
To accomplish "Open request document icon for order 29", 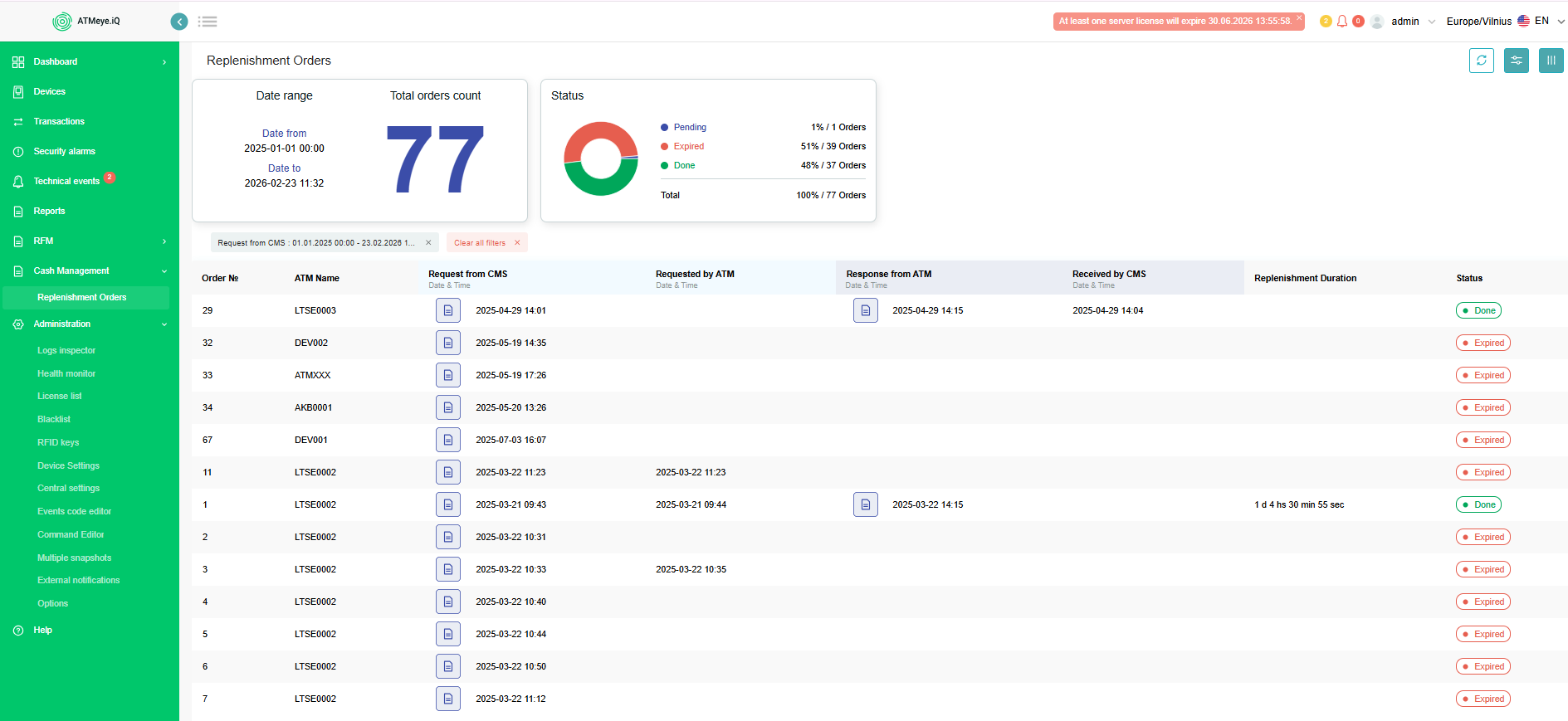I will point(448,310).
